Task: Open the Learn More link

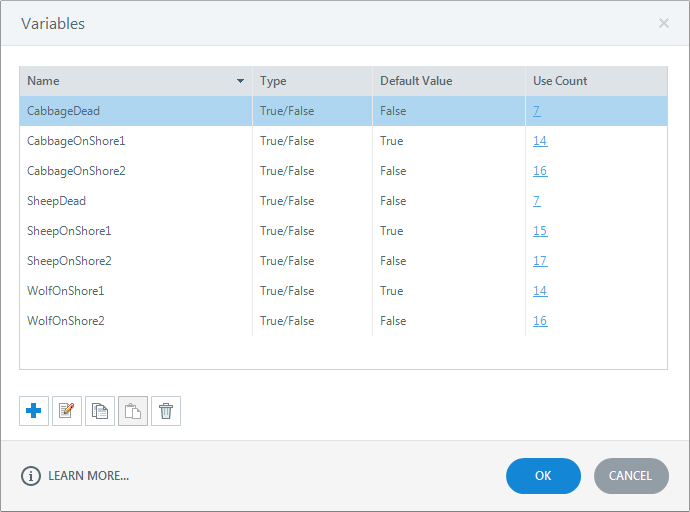Action: click(x=88, y=476)
